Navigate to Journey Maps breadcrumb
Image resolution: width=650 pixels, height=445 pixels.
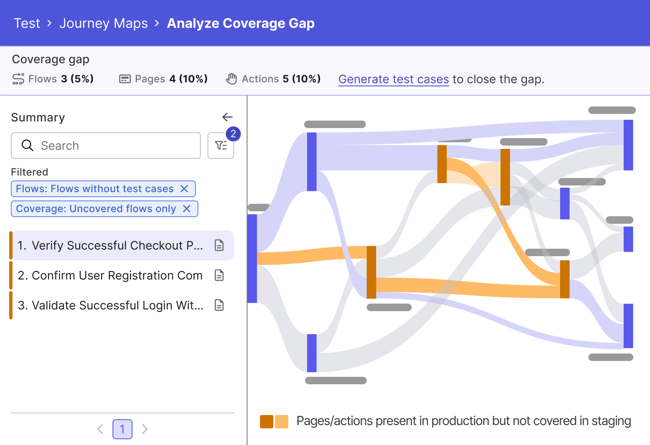click(x=103, y=23)
